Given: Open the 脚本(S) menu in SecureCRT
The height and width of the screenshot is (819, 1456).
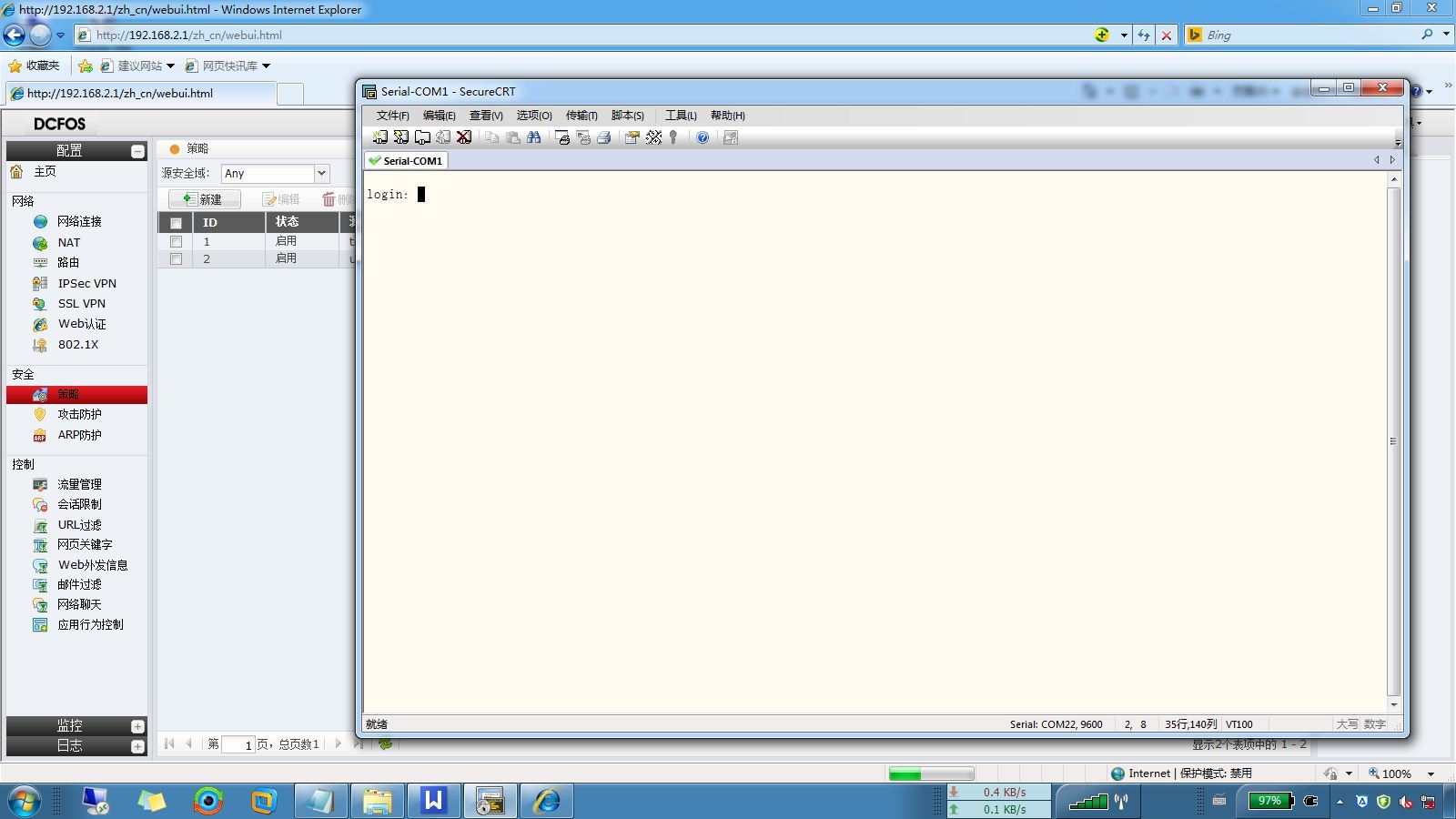Looking at the screenshot, I should tap(628, 116).
